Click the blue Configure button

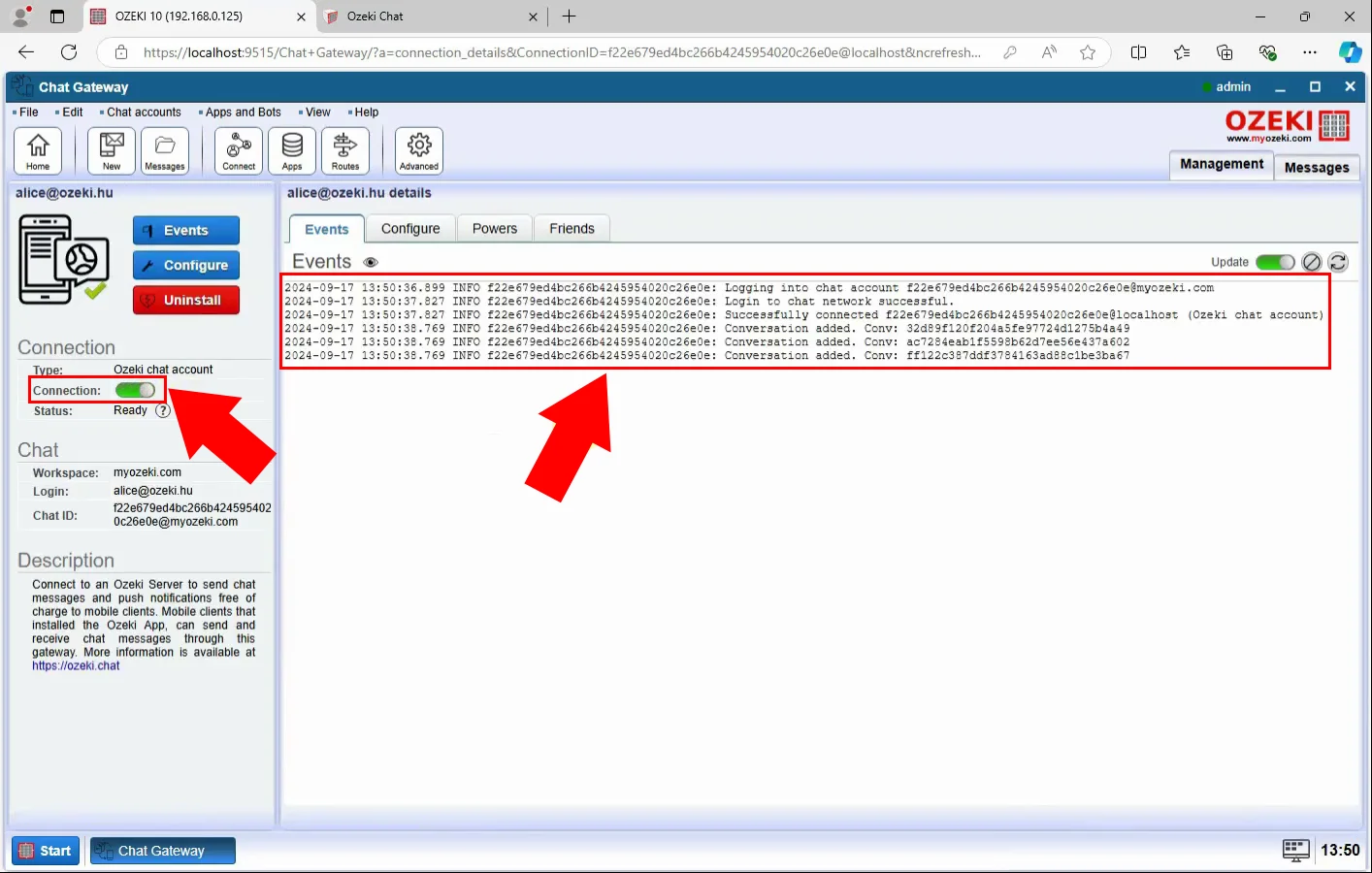click(x=186, y=266)
